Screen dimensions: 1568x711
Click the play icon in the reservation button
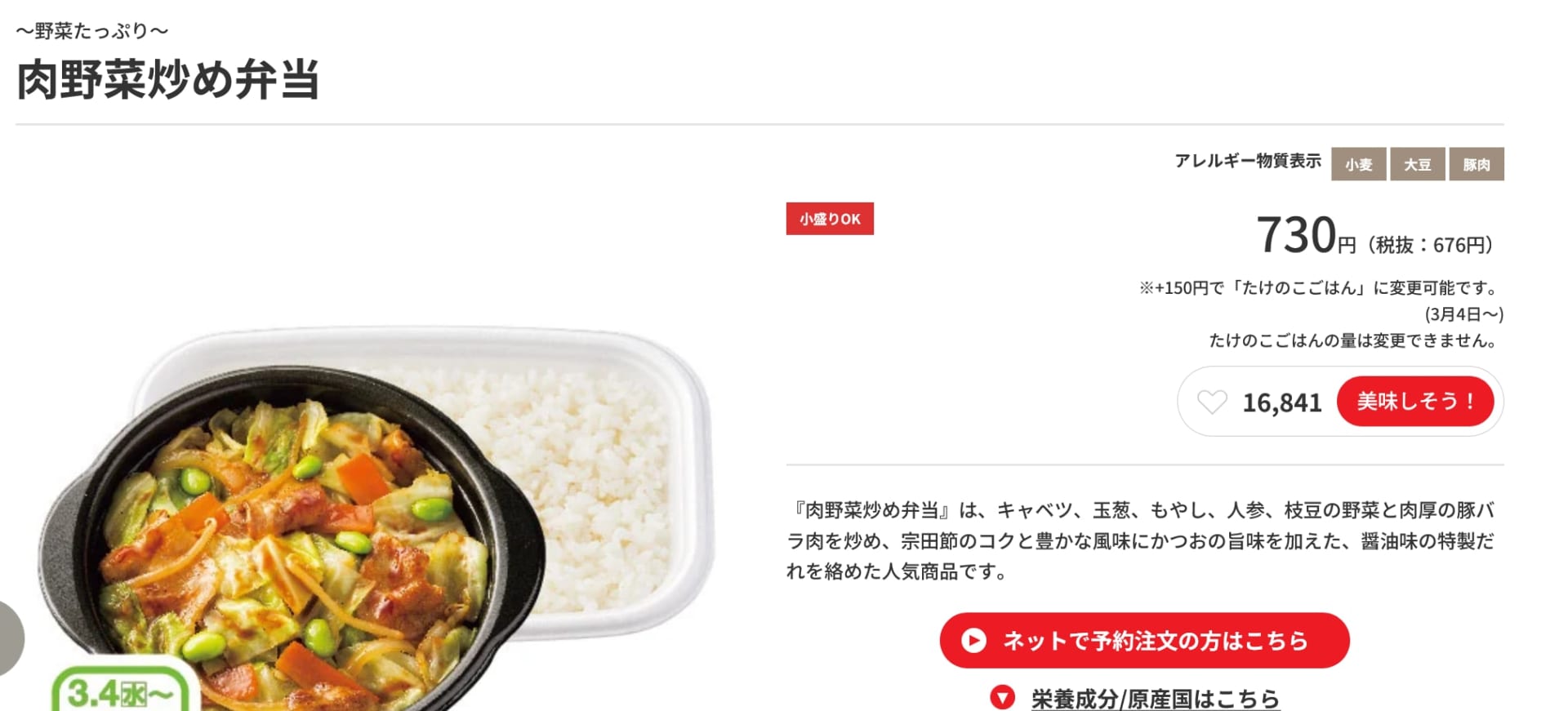coord(973,641)
